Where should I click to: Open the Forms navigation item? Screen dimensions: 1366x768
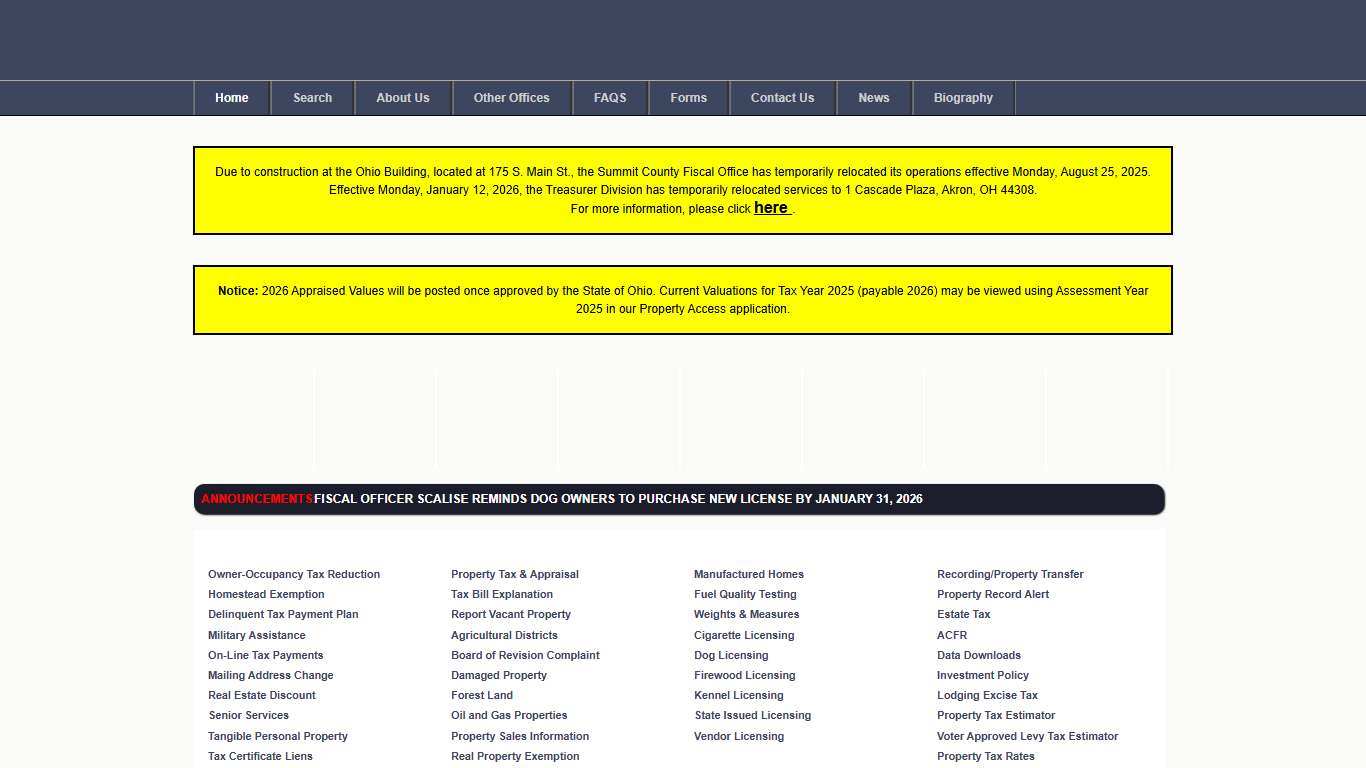[x=688, y=98]
